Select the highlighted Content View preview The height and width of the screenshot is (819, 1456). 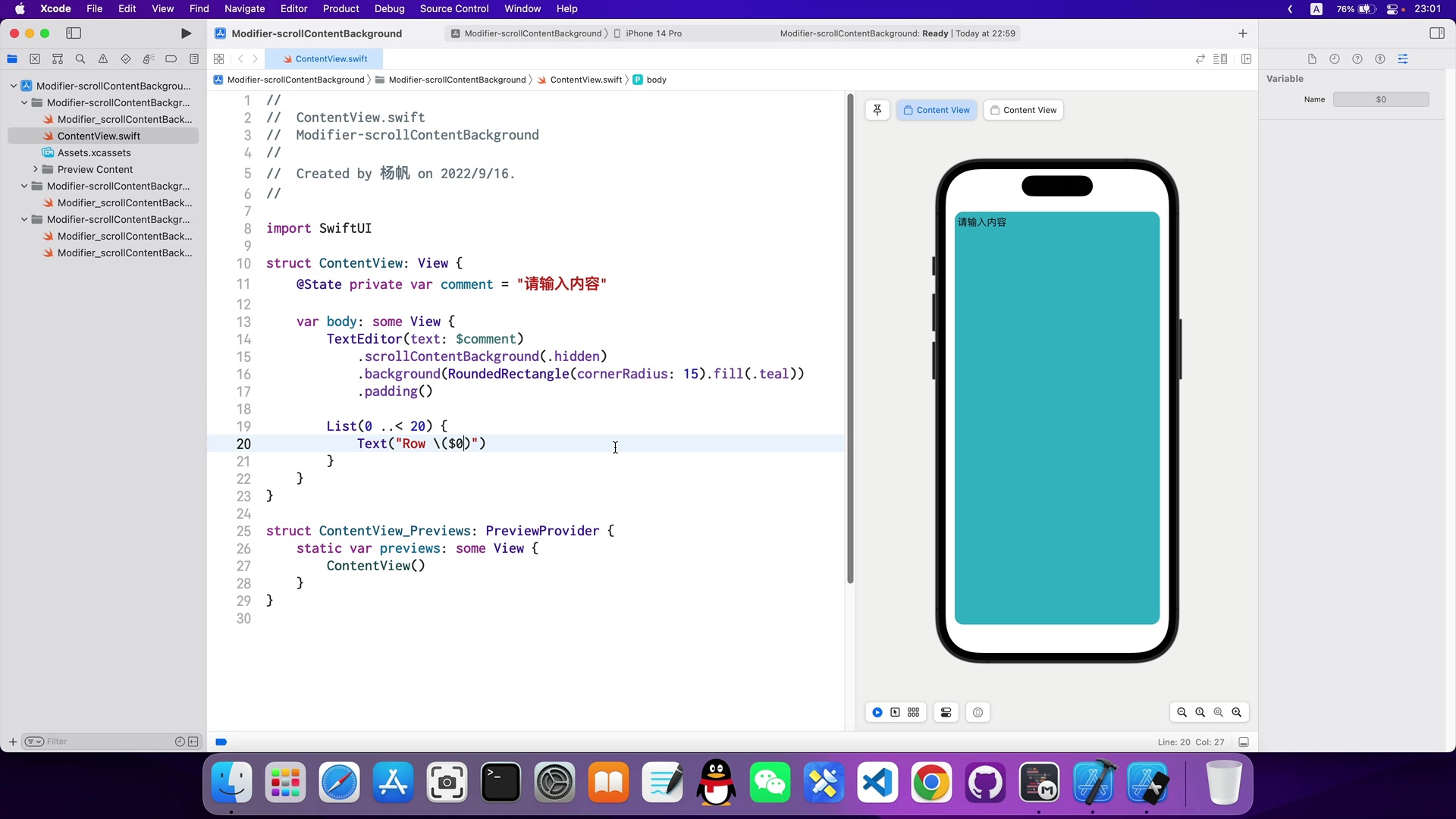click(937, 110)
